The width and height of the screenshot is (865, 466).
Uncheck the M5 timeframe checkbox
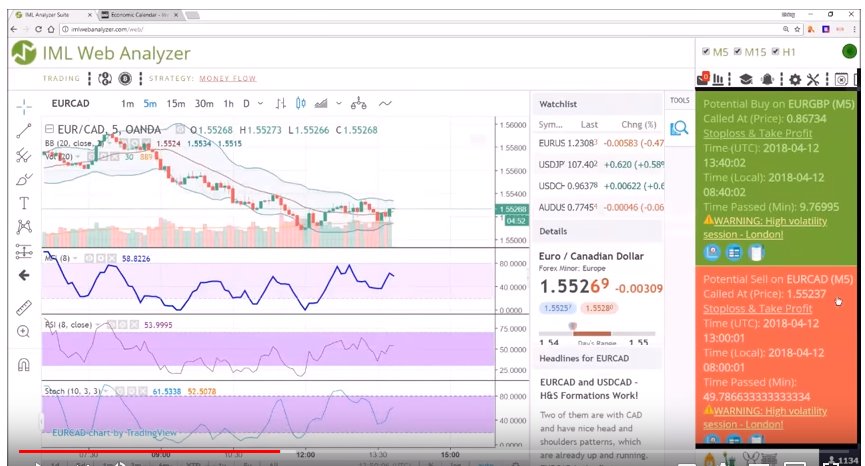click(x=706, y=51)
